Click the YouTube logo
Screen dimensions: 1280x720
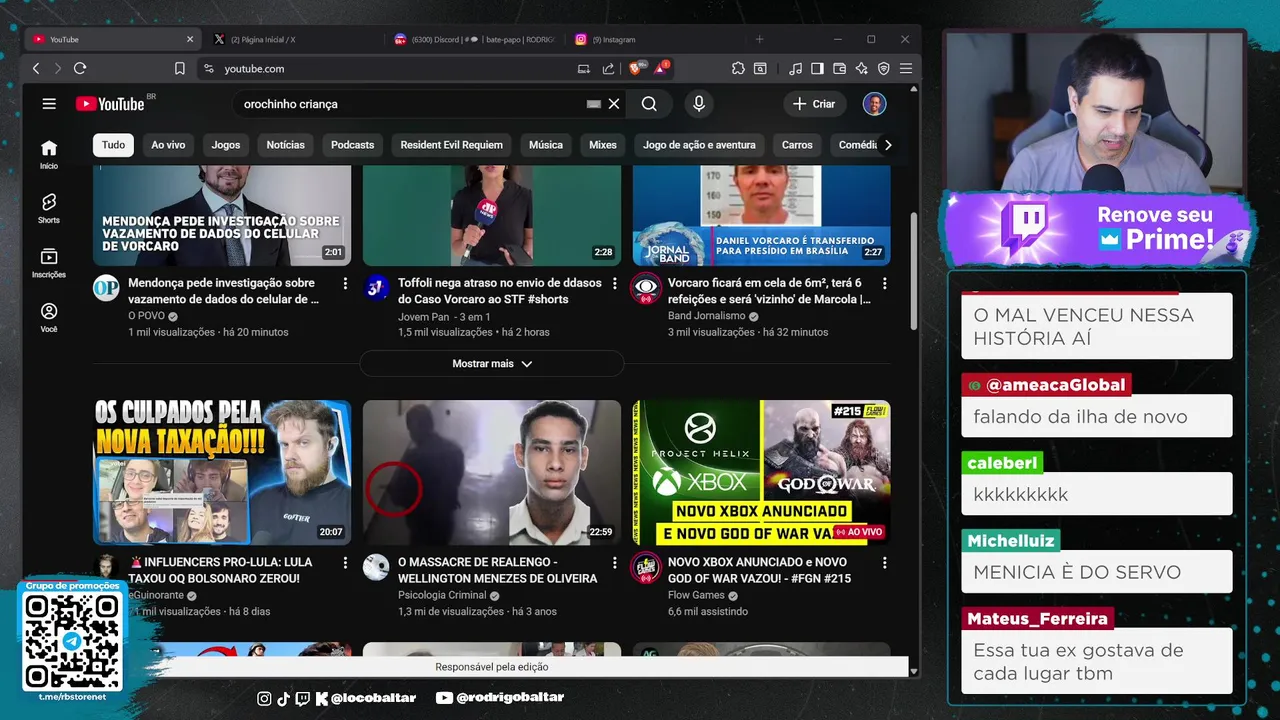coord(110,104)
